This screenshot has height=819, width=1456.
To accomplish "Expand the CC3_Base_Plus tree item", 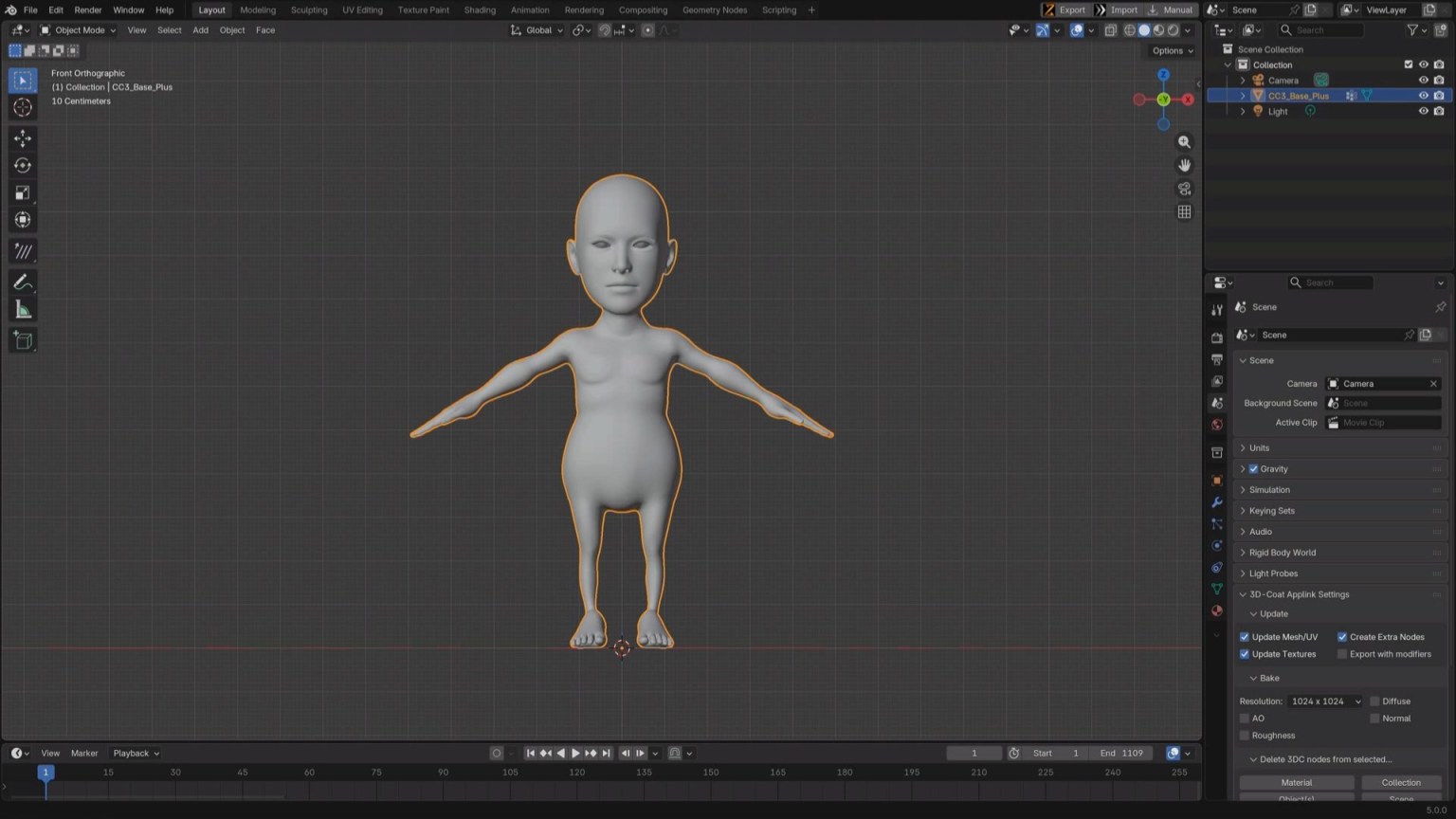I will (x=1243, y=96).
